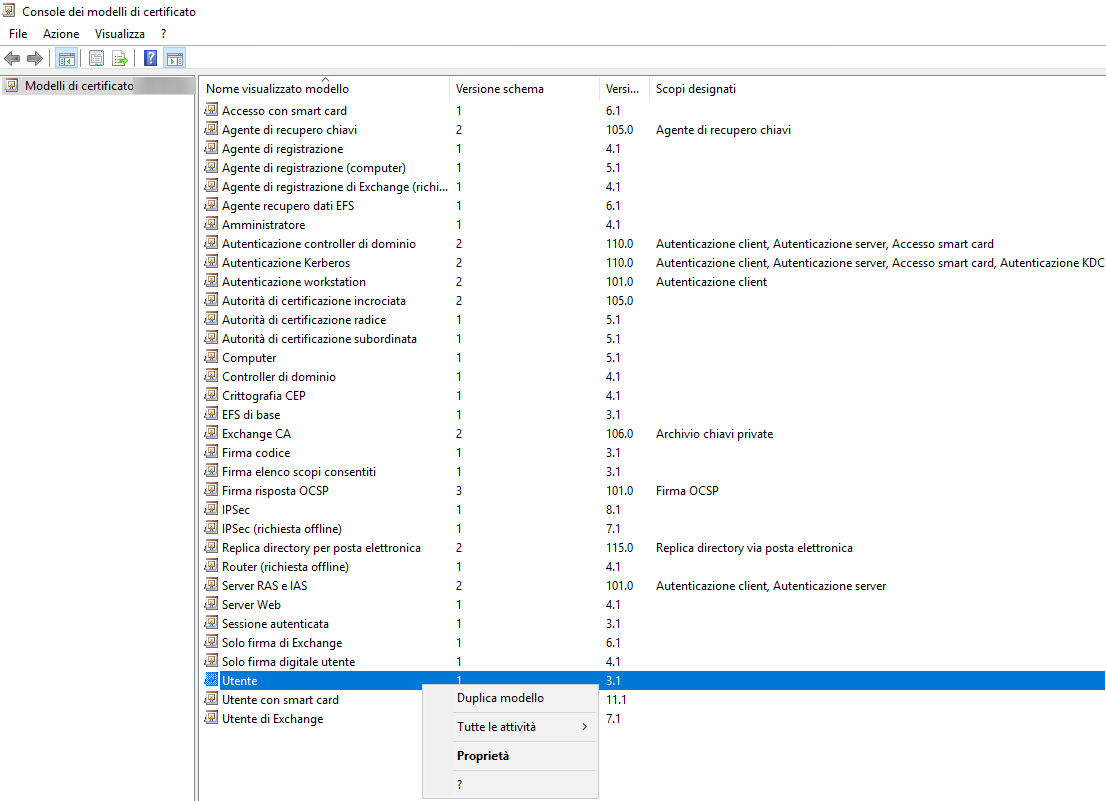The image size is (1106, 801).
Task: Click the icon beside the IPSec (richiesta offline) row
Action: point(211,527)
